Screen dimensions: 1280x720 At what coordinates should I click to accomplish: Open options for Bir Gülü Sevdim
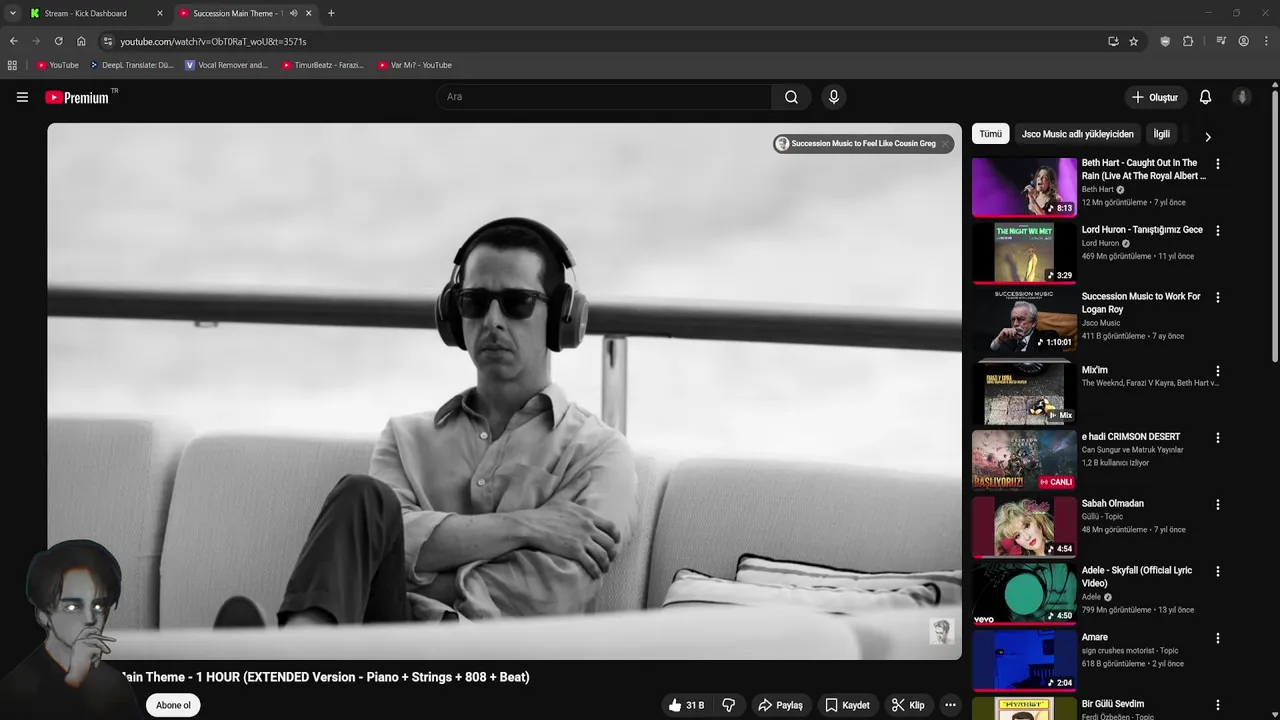pos(1217,705)
